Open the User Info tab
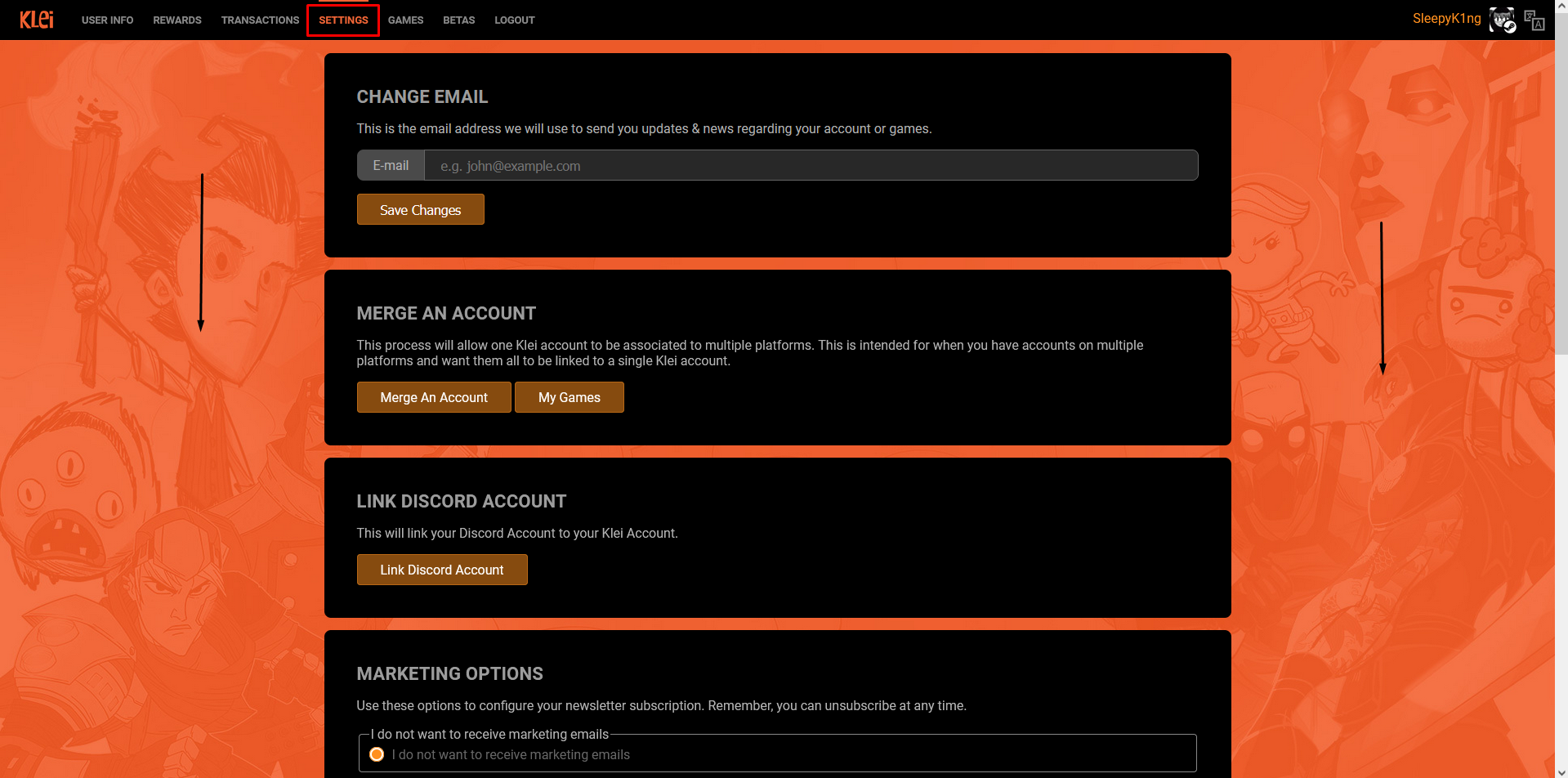The width and height of the screenshot is (1568, 778). point(107,20)
